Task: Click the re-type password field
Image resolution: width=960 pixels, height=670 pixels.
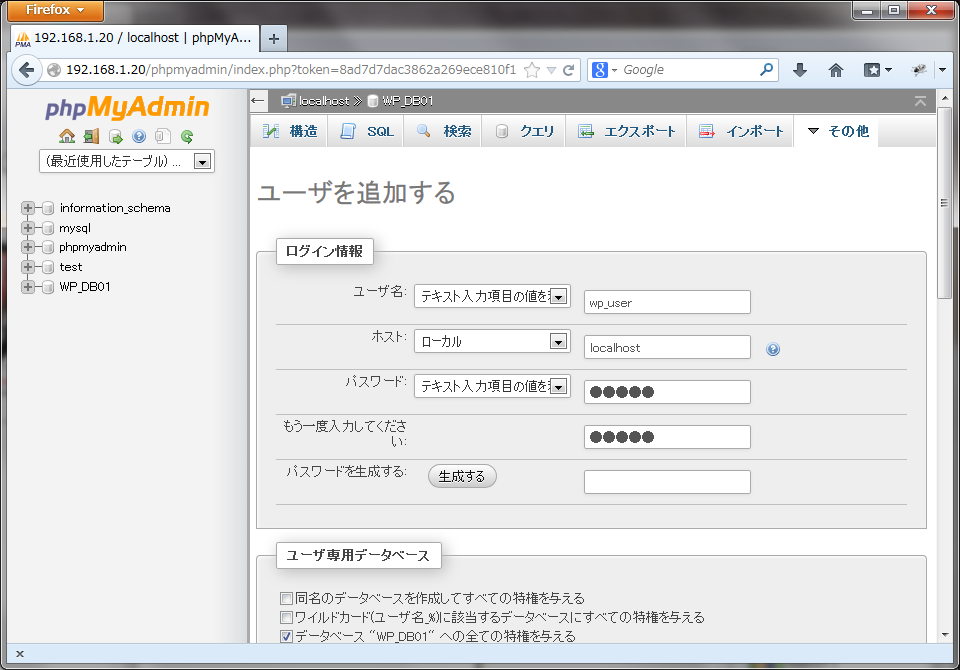Action: pyautogui.click(x=667, y=437)
